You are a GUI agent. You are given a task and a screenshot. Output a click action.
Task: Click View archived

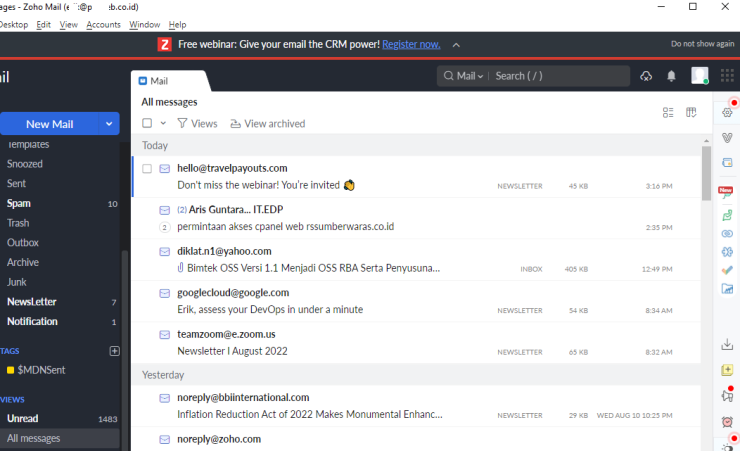pyautogui.click(x=268, y=124)
